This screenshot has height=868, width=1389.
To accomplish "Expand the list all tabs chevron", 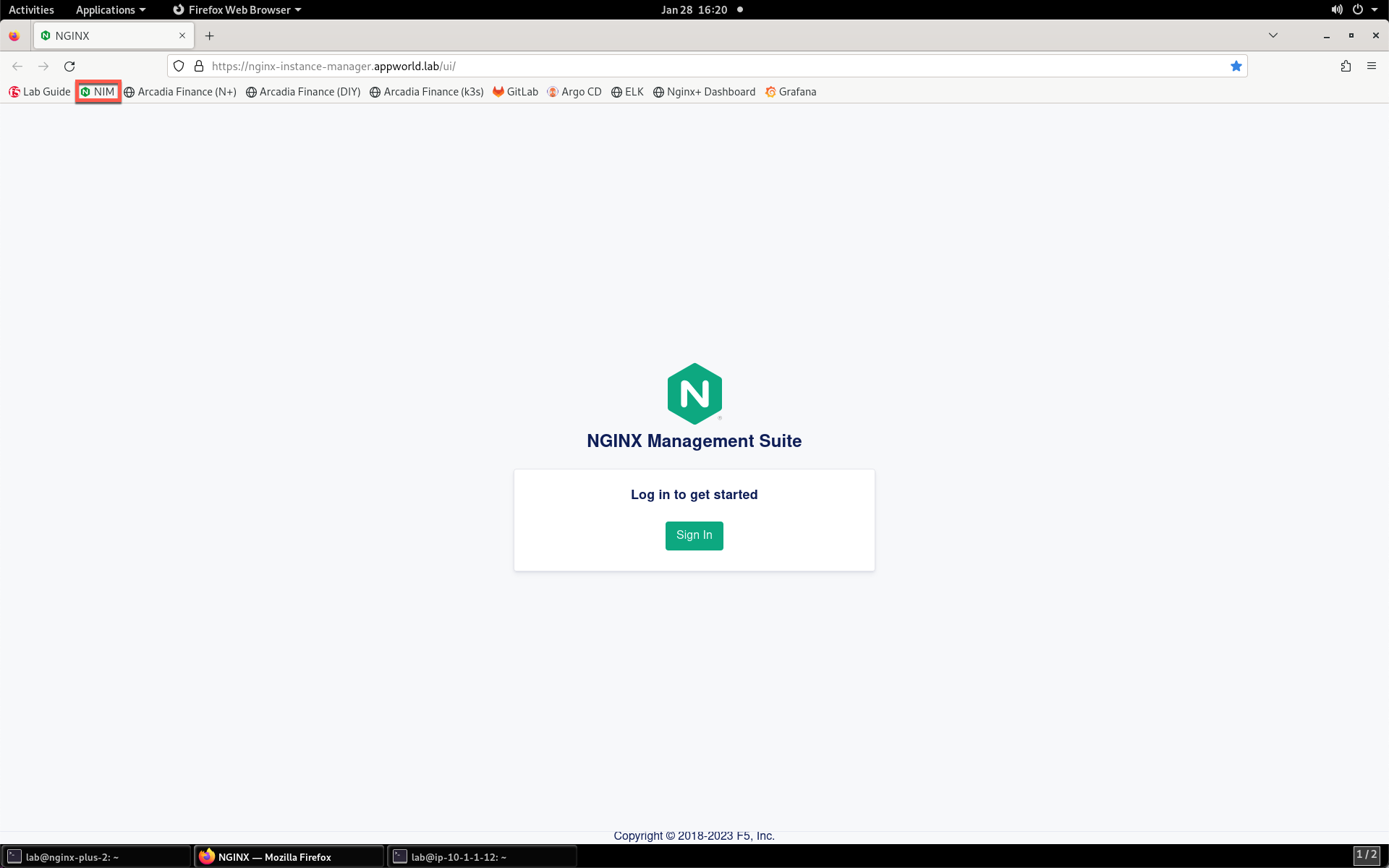I will (x=1273, y=35).
